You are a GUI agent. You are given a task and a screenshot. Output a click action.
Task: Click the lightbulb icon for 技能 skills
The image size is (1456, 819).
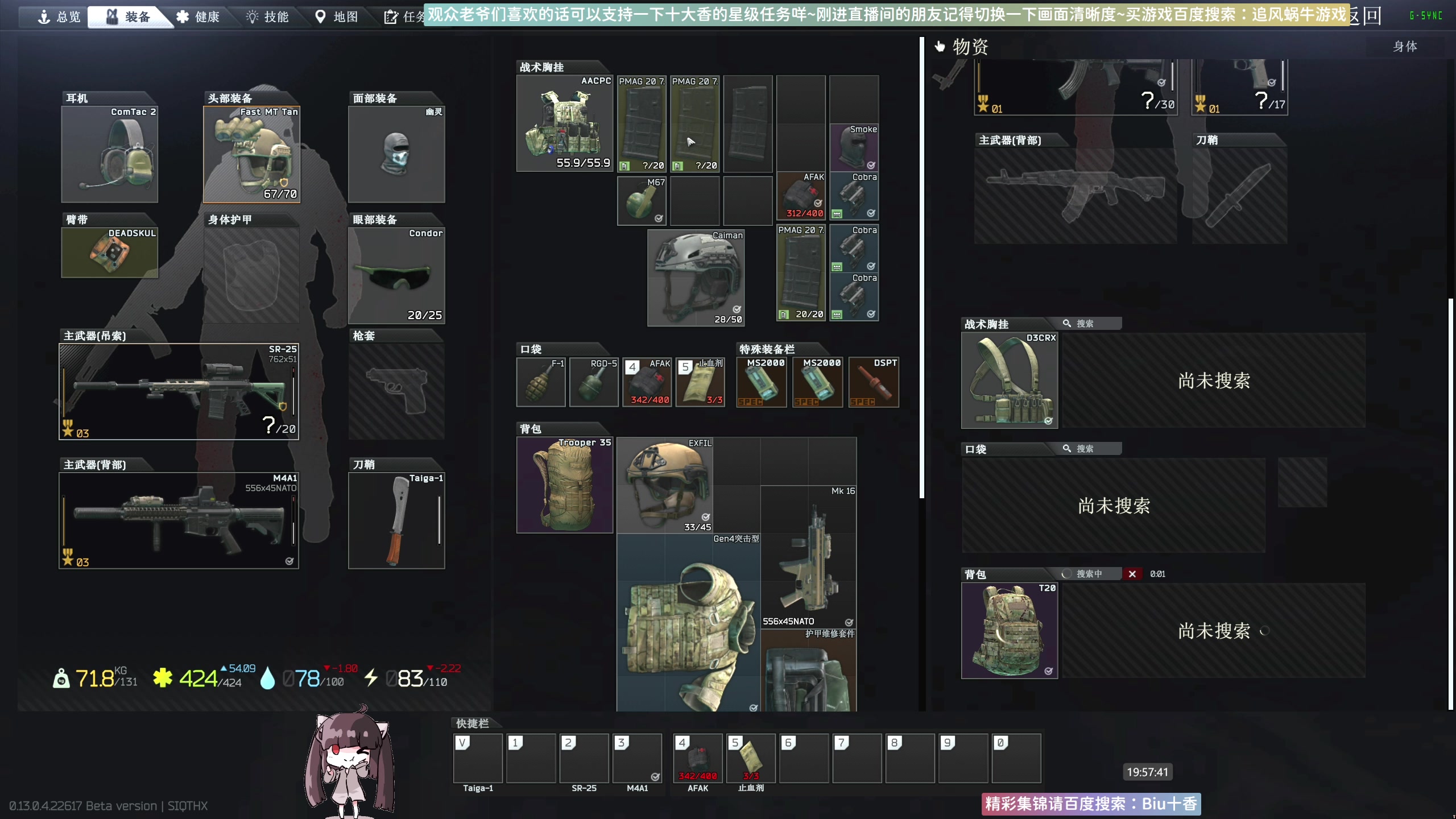[254, 16]
